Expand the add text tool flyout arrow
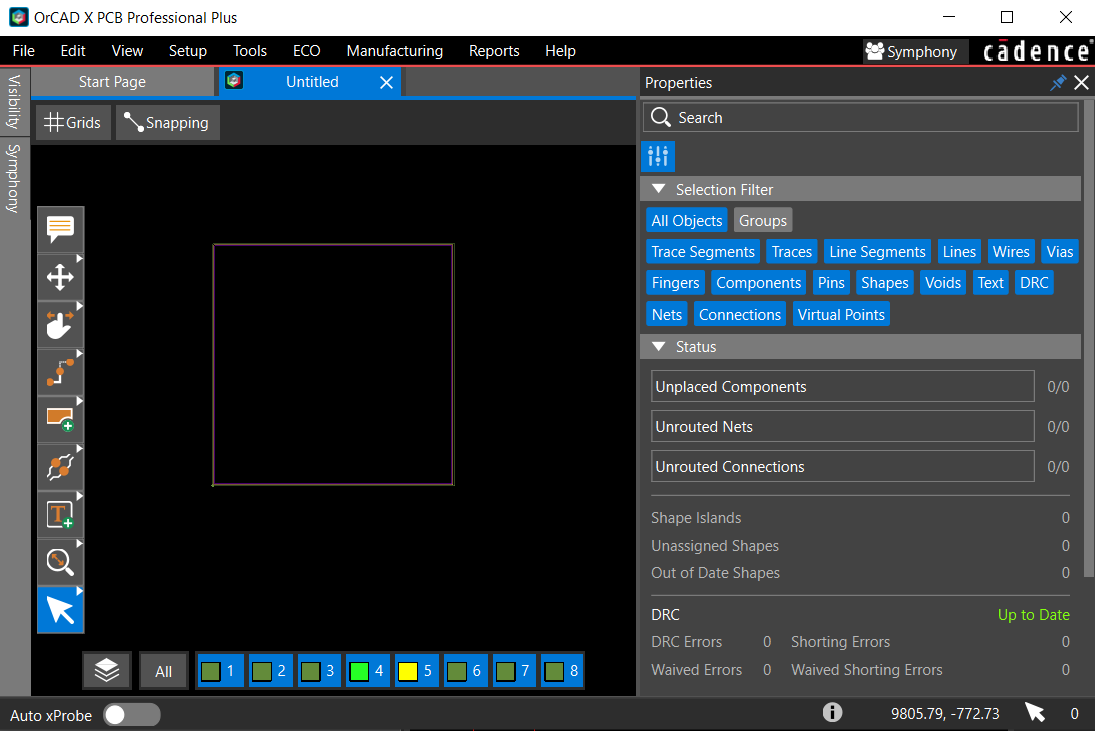The height and width of the screenshot is (731, 1095). coord(79,496)
